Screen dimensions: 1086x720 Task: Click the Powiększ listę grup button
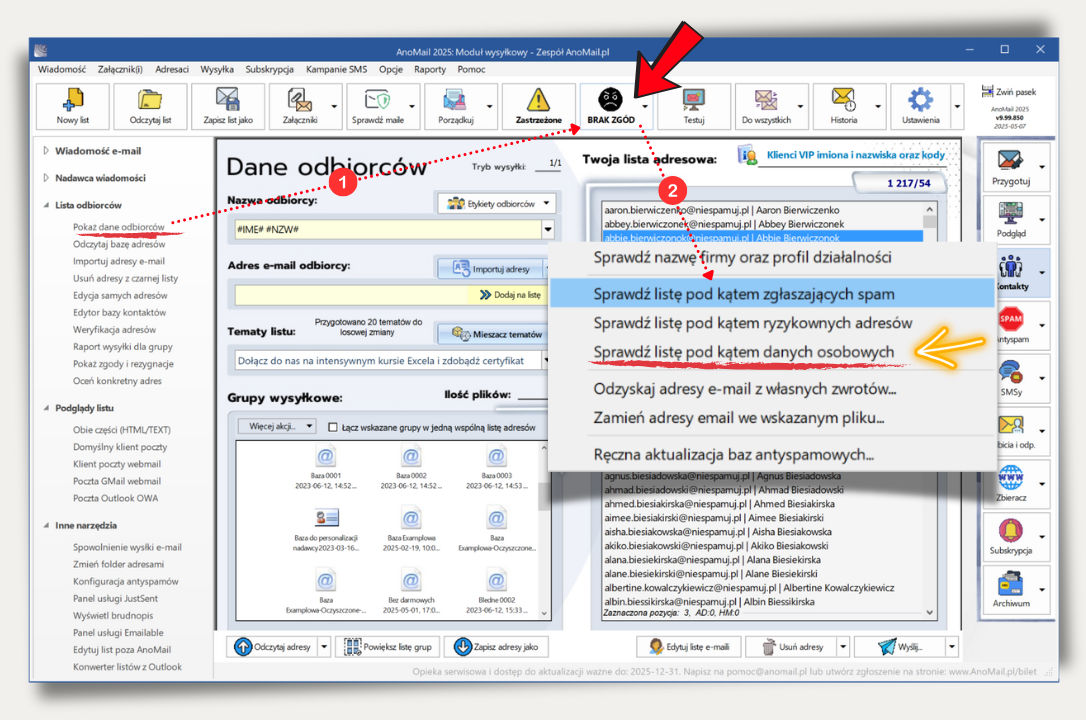click(x=388, y=647)
